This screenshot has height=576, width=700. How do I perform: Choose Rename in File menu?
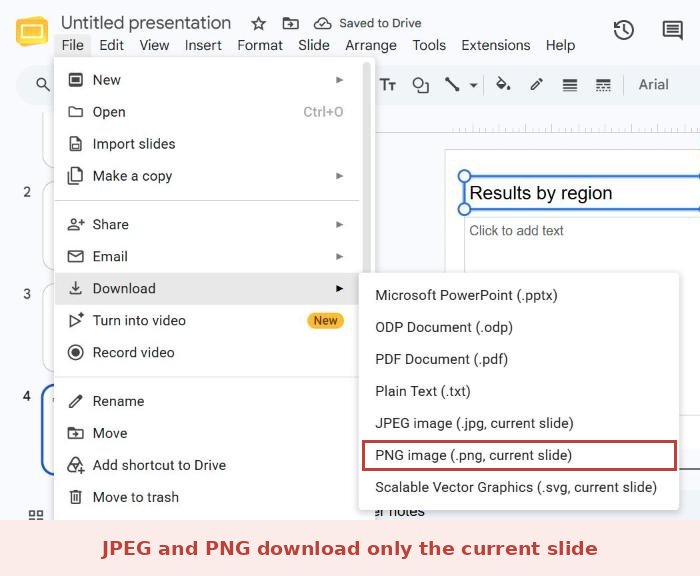(x=207, y=401)
